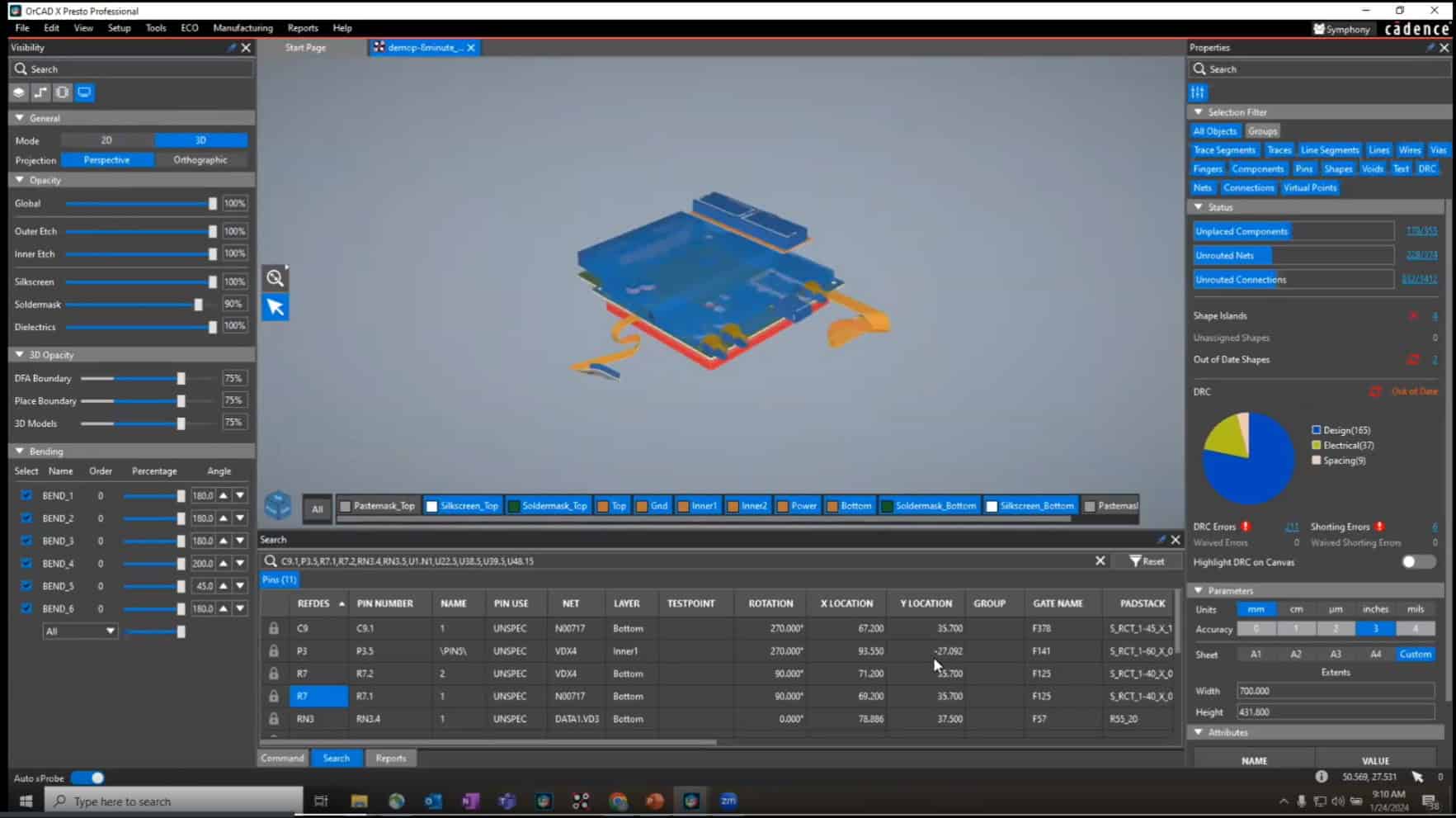Pin the Search panel
The height and width of the screenshot is (818, 1456).
pos(1161,540)
